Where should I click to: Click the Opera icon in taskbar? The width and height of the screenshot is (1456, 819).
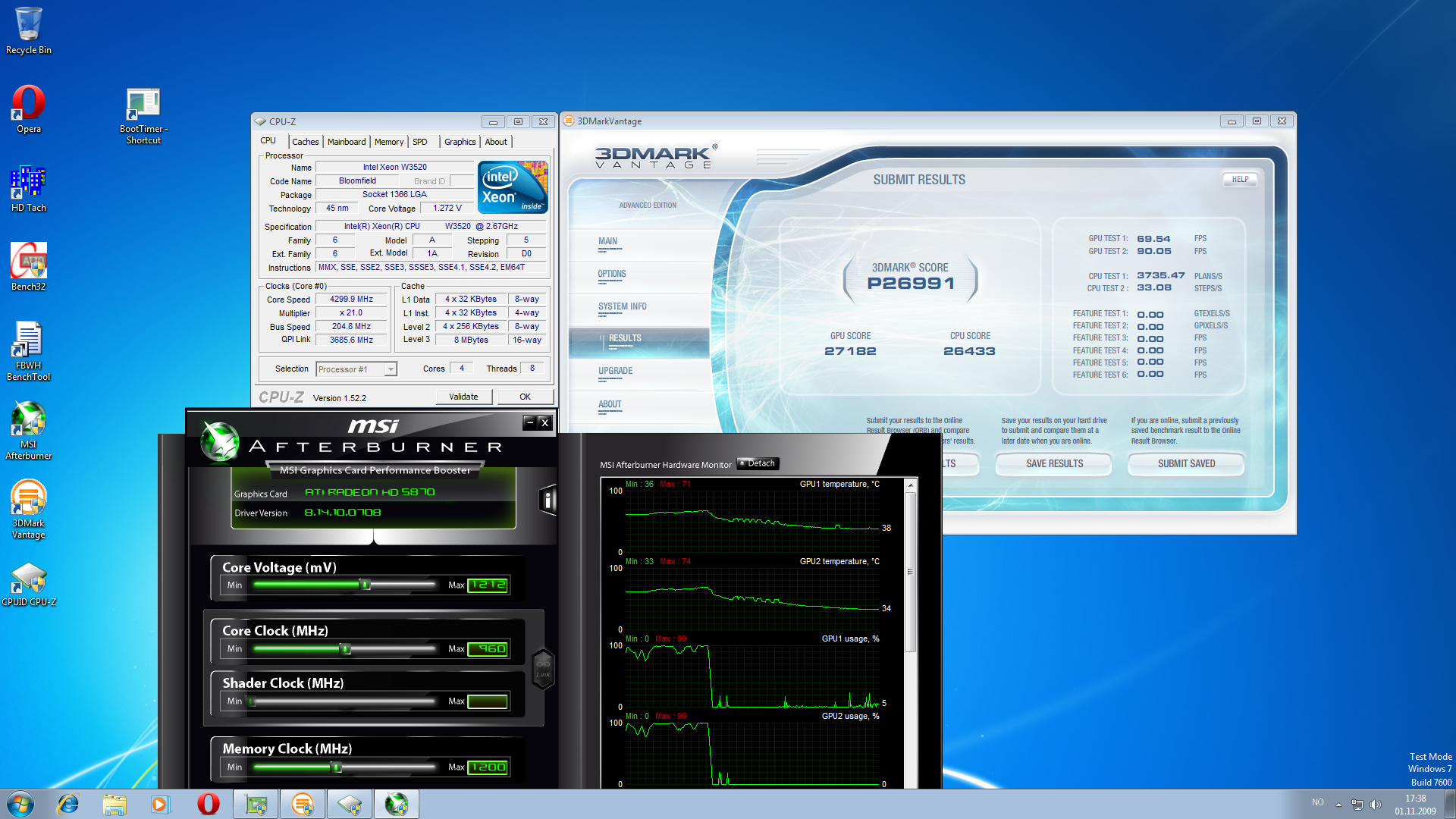click(x=208, y=804)
